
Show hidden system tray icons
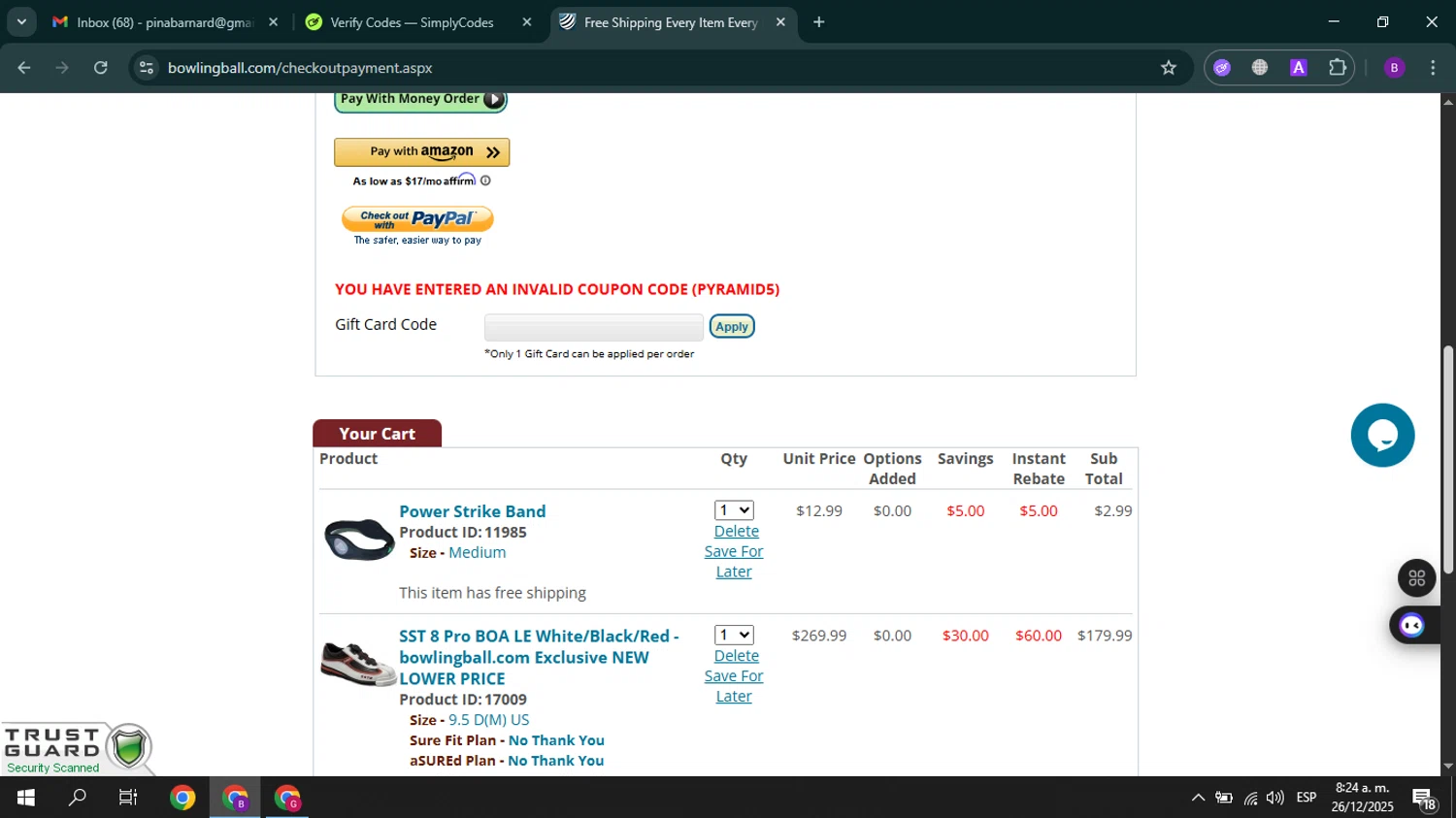click(1198, 798)
